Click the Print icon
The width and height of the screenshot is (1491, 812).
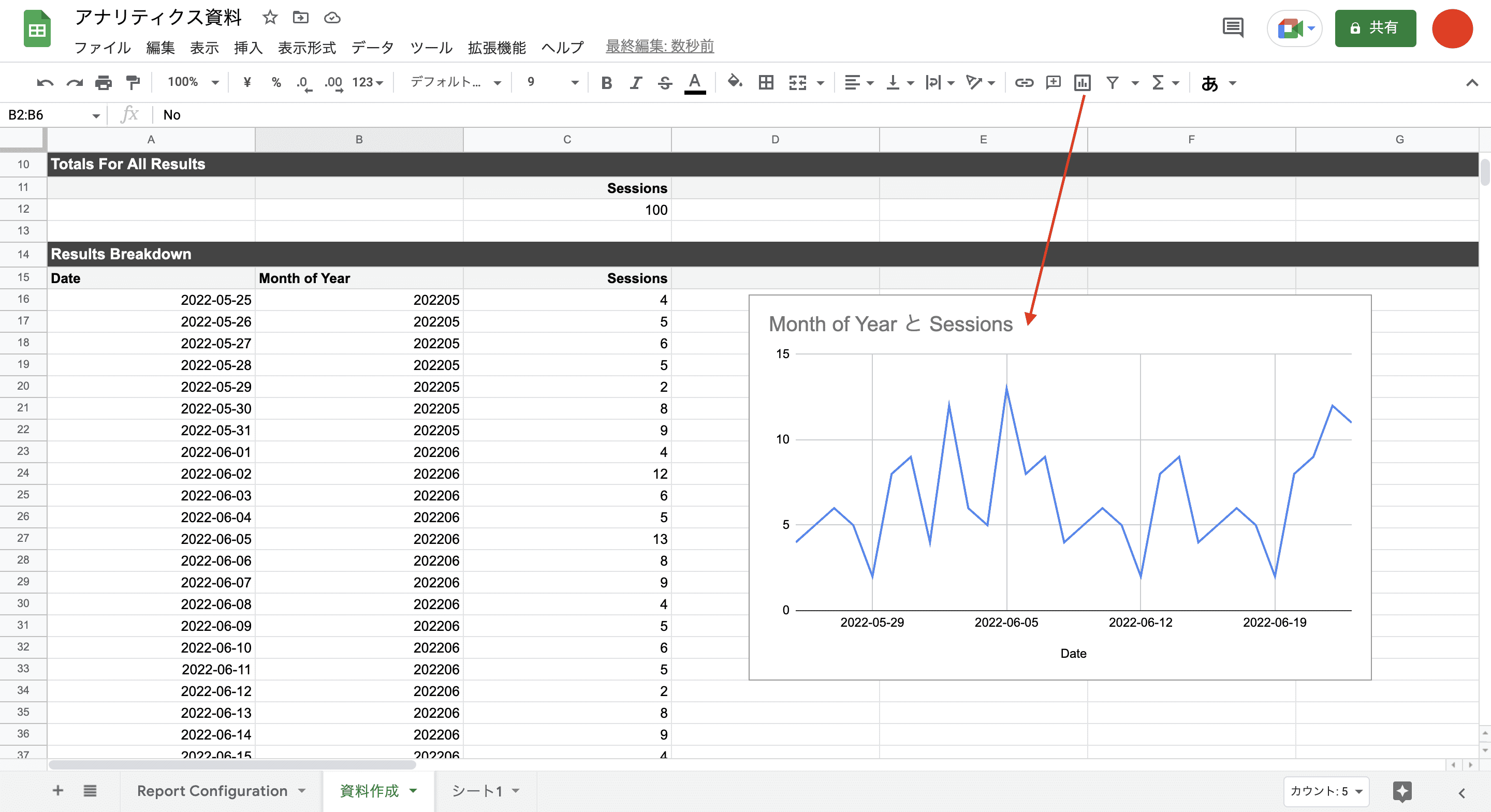[x=104, y=83]
